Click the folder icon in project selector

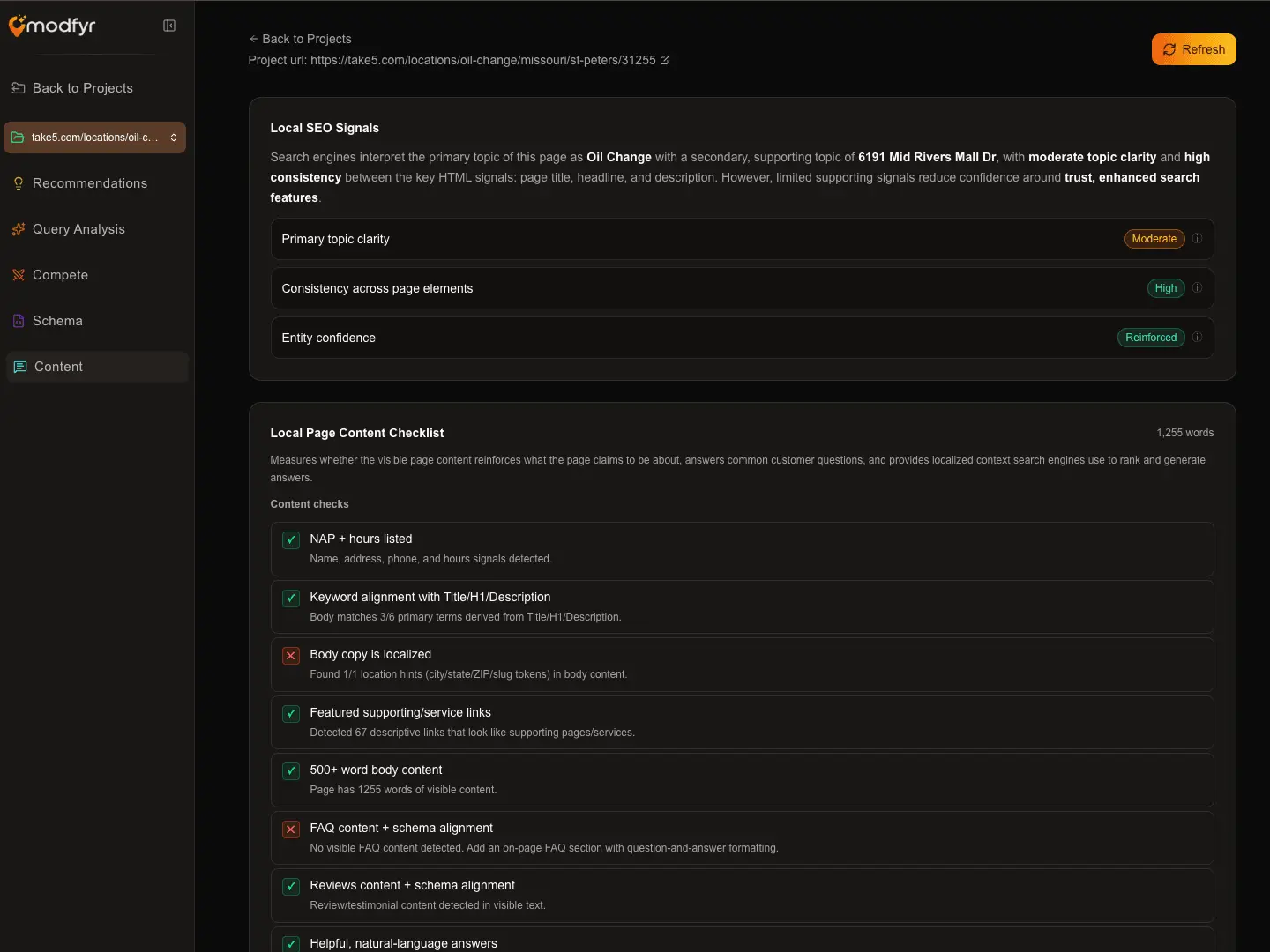(18, 138)
